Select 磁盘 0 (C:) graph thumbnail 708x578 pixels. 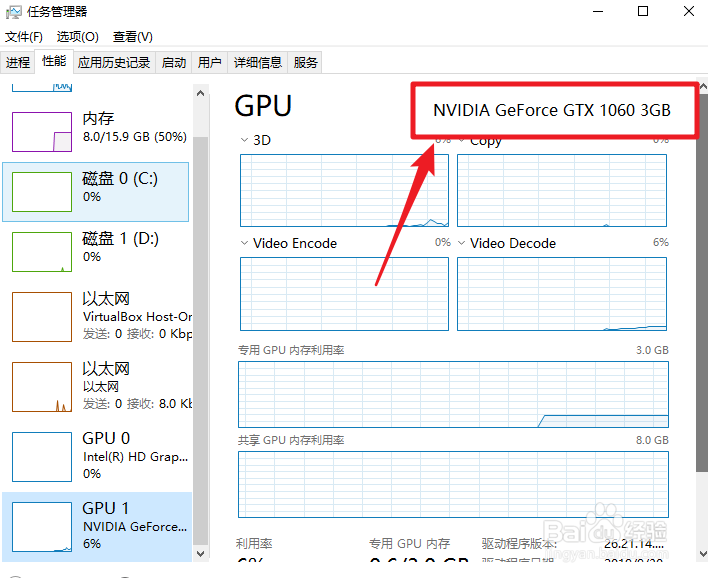42,192
